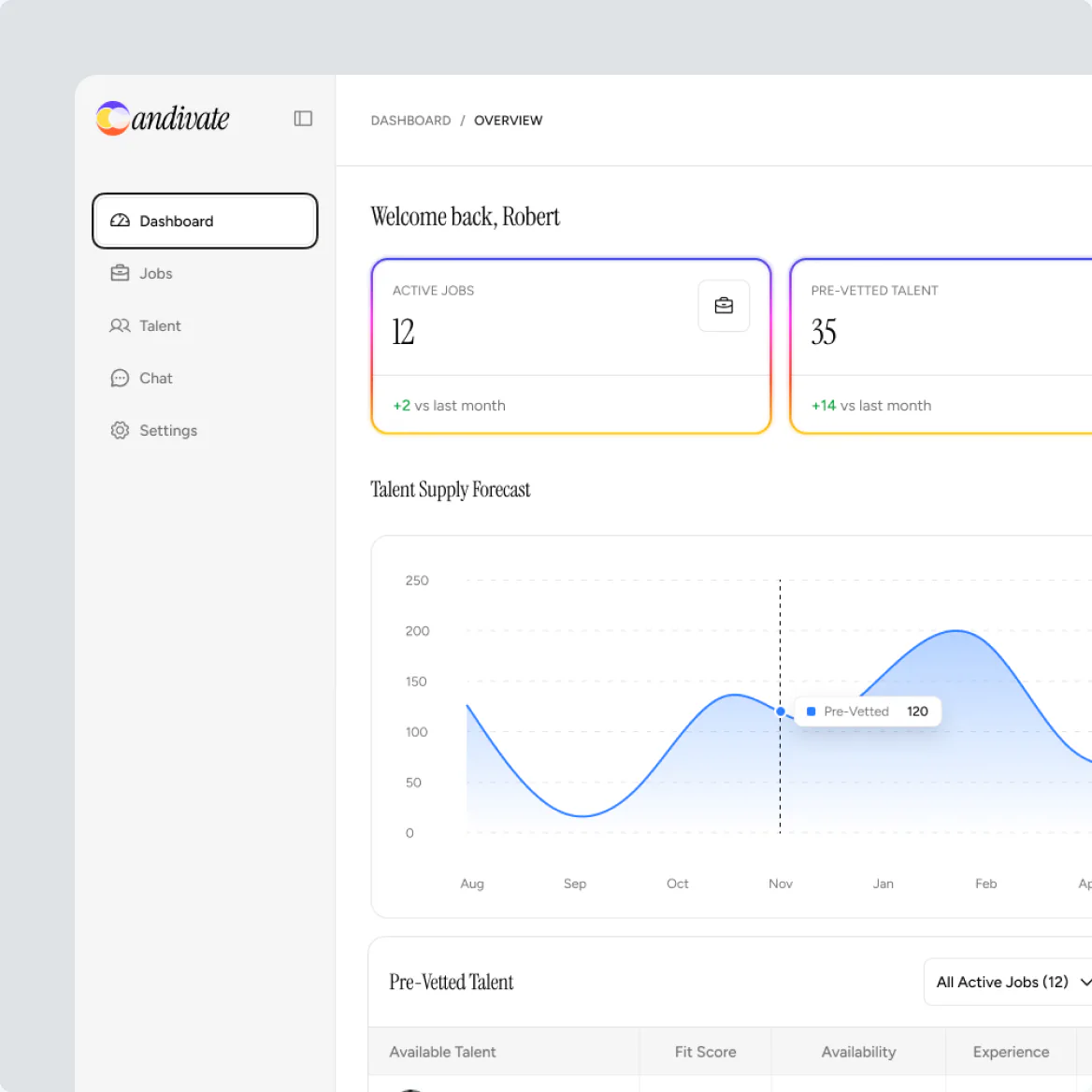Click the active jobs count 12
This screenshot has width=1092, height=1092.
(403, 332)
